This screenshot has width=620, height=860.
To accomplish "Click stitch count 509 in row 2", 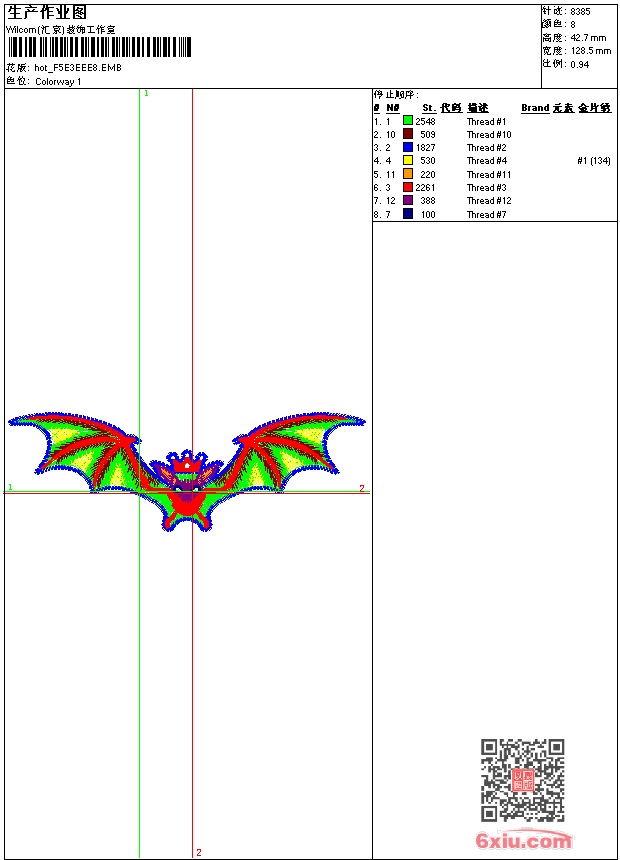I will coord(428,134).
